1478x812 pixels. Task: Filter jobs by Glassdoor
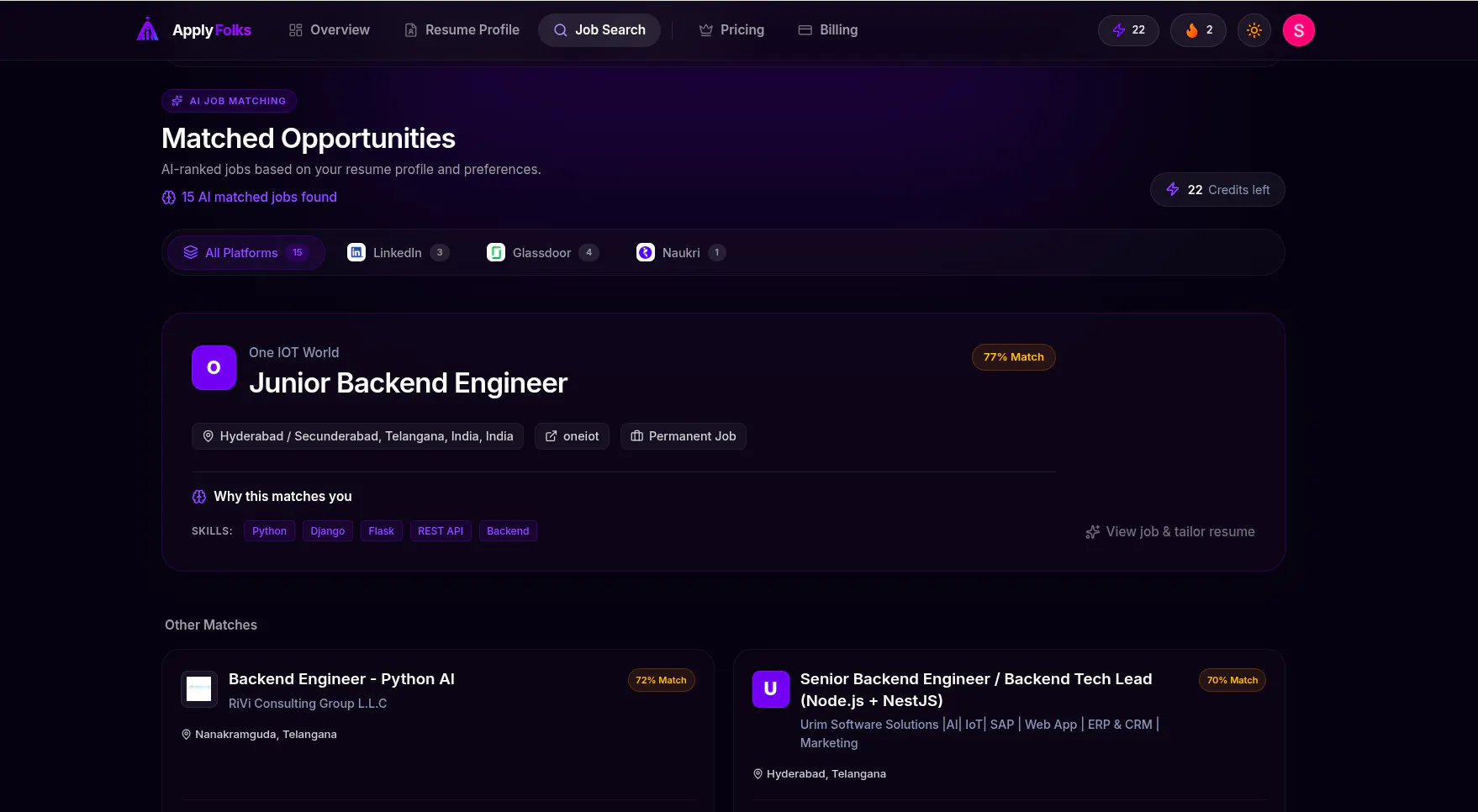click(x=542, y=252)
